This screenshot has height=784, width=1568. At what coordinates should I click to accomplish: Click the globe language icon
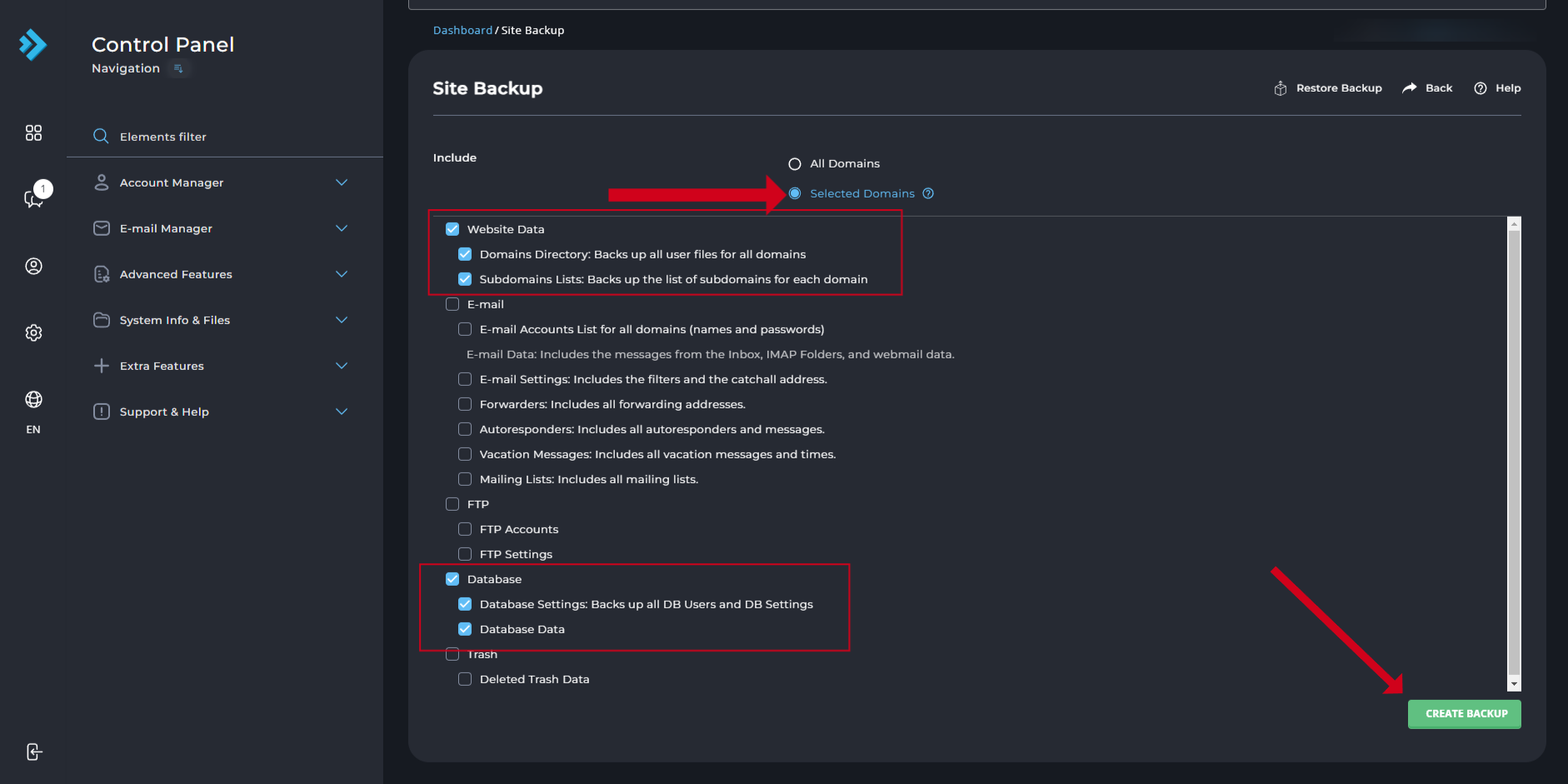33,400
